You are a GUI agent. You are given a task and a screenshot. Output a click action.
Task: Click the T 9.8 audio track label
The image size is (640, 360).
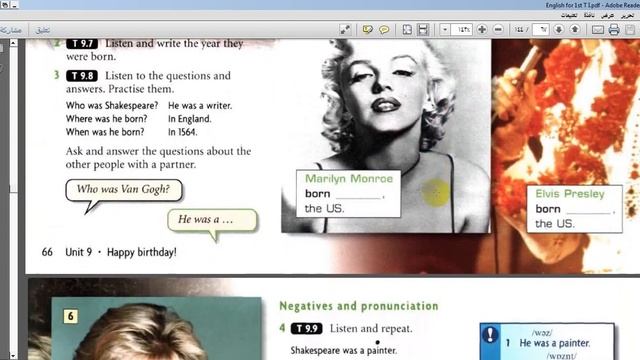(x=82, y=76)
